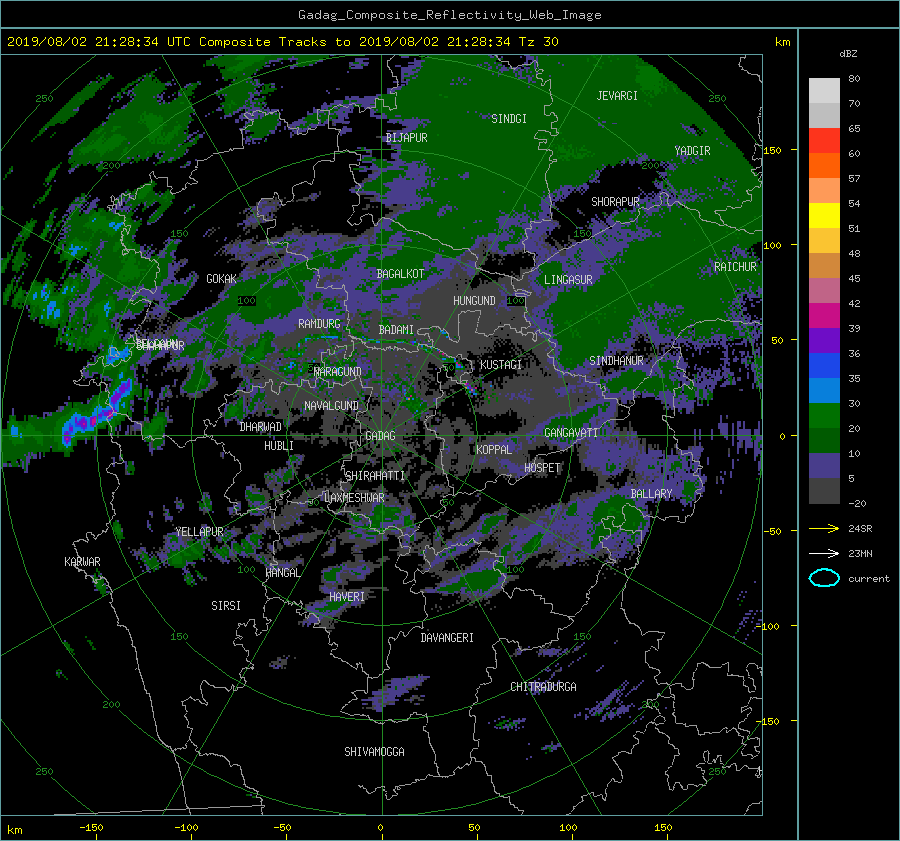The width and height of the screenshot is (900, 841).
Task: Select the green 20 dBZ color swatch
Action: click(824, 416)
